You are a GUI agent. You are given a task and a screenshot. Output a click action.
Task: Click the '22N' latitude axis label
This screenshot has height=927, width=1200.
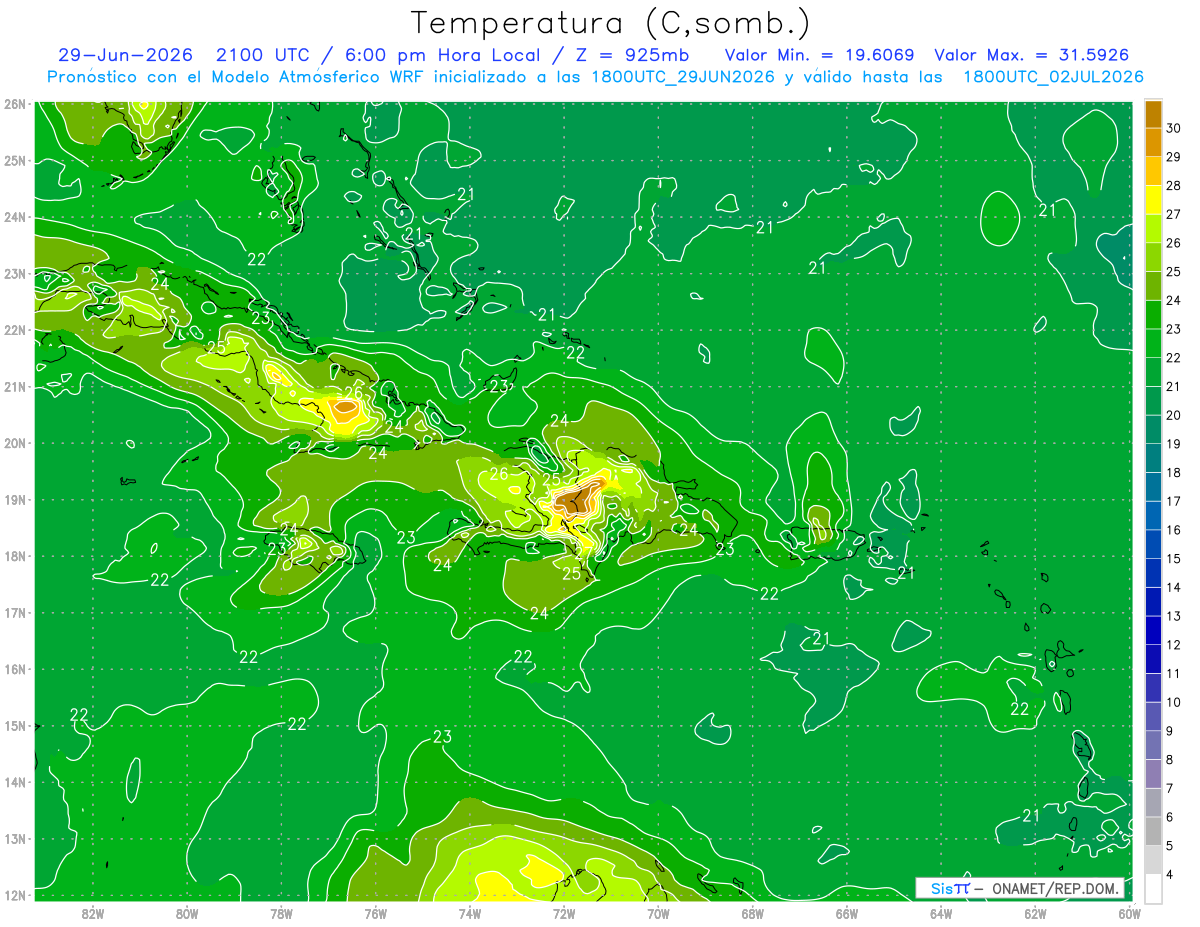click(x=15, y=330)
